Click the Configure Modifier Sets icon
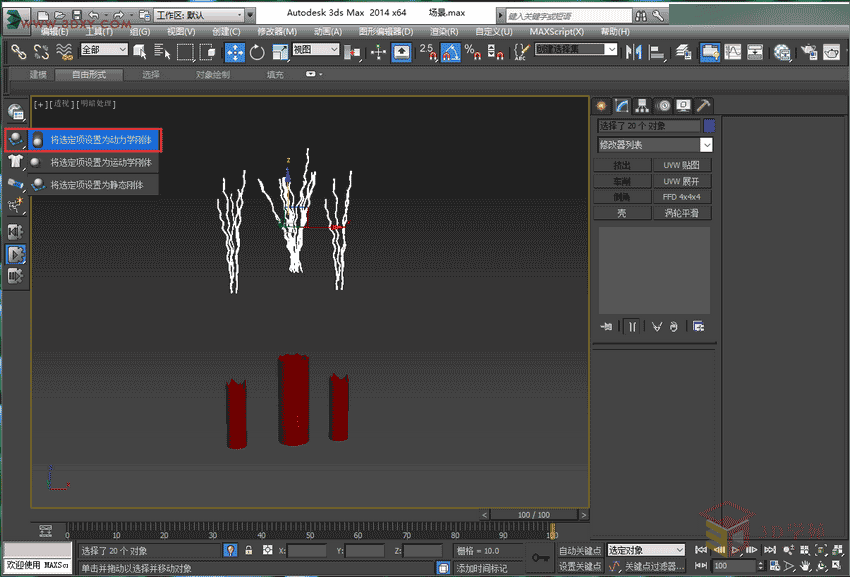Image resolution: width=850 pixels, height=577 pixels. coord(698,326)
